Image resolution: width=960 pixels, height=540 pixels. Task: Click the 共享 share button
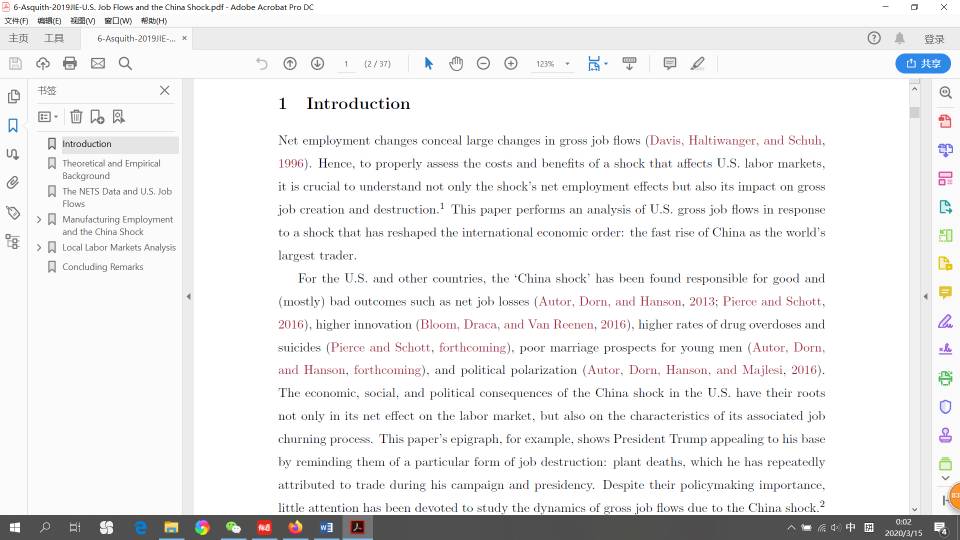(923, 64)
